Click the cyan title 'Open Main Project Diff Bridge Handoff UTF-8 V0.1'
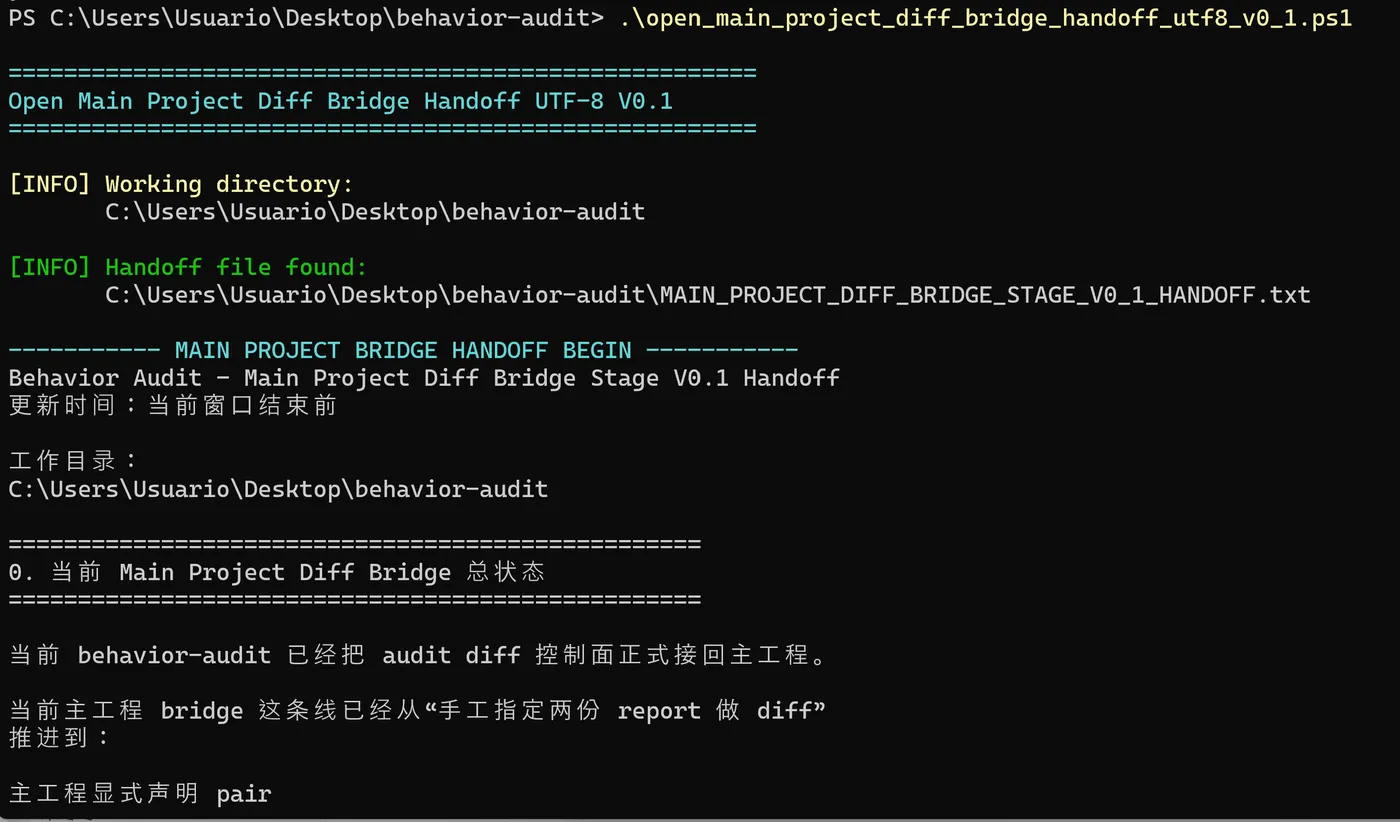Viewport: 1400px width, 822px height. tap(340, 101)
